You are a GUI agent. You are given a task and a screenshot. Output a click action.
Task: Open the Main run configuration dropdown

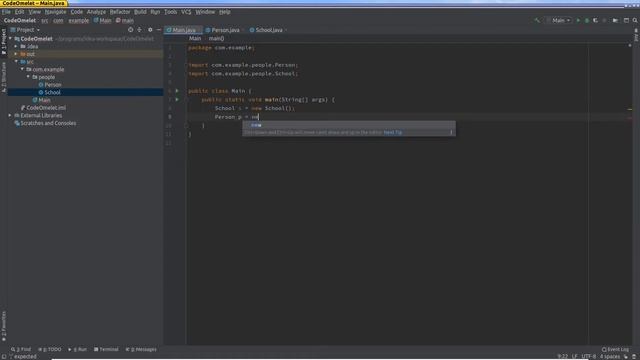(559, 20)
